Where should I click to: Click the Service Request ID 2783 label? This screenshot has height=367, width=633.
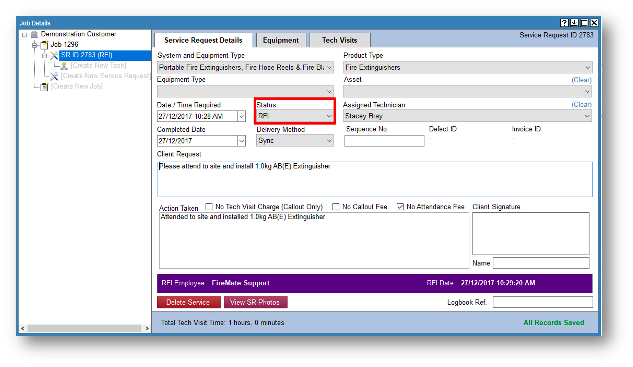pos(556,35)
